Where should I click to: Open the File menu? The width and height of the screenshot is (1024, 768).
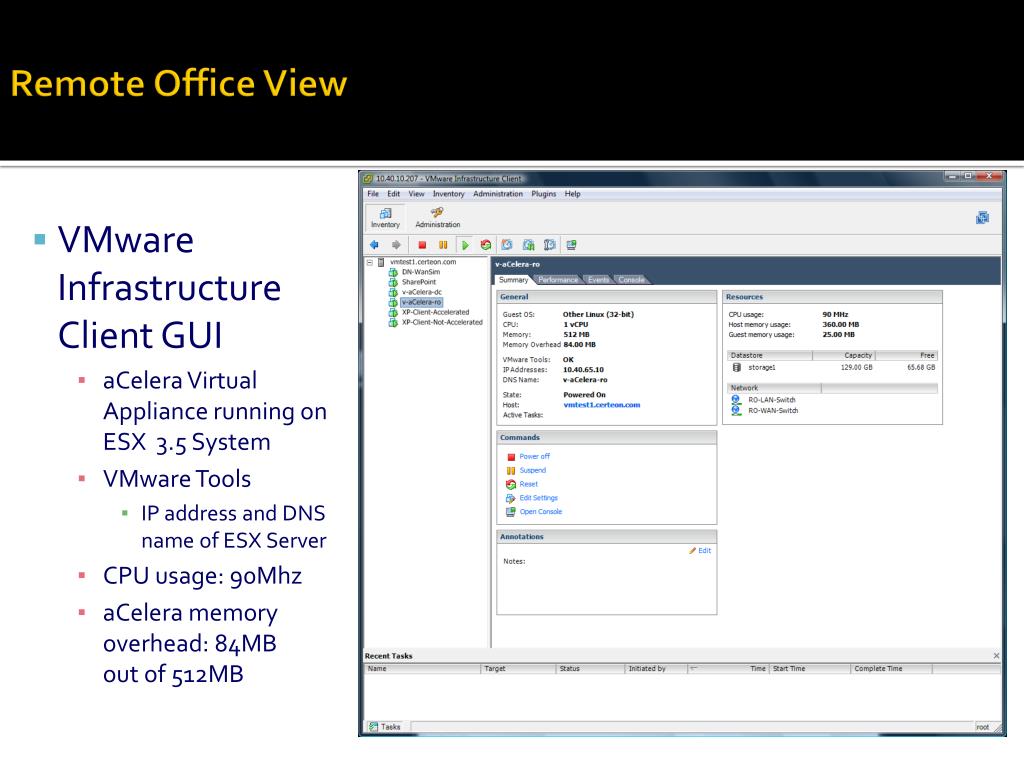(373, 194)
